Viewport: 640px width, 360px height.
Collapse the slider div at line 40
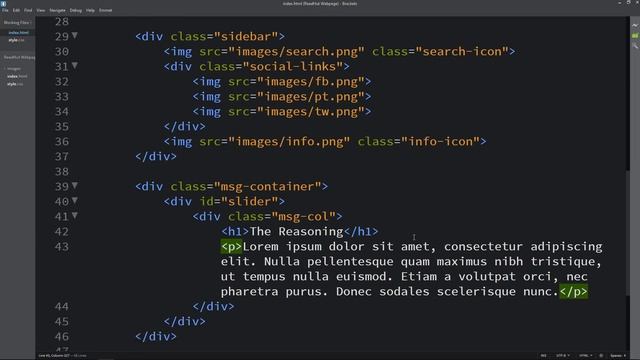75,201
